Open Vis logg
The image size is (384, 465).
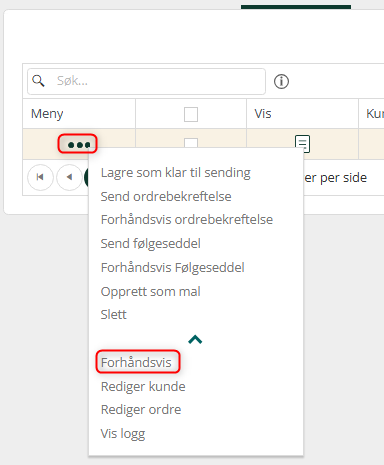[123, 434]
